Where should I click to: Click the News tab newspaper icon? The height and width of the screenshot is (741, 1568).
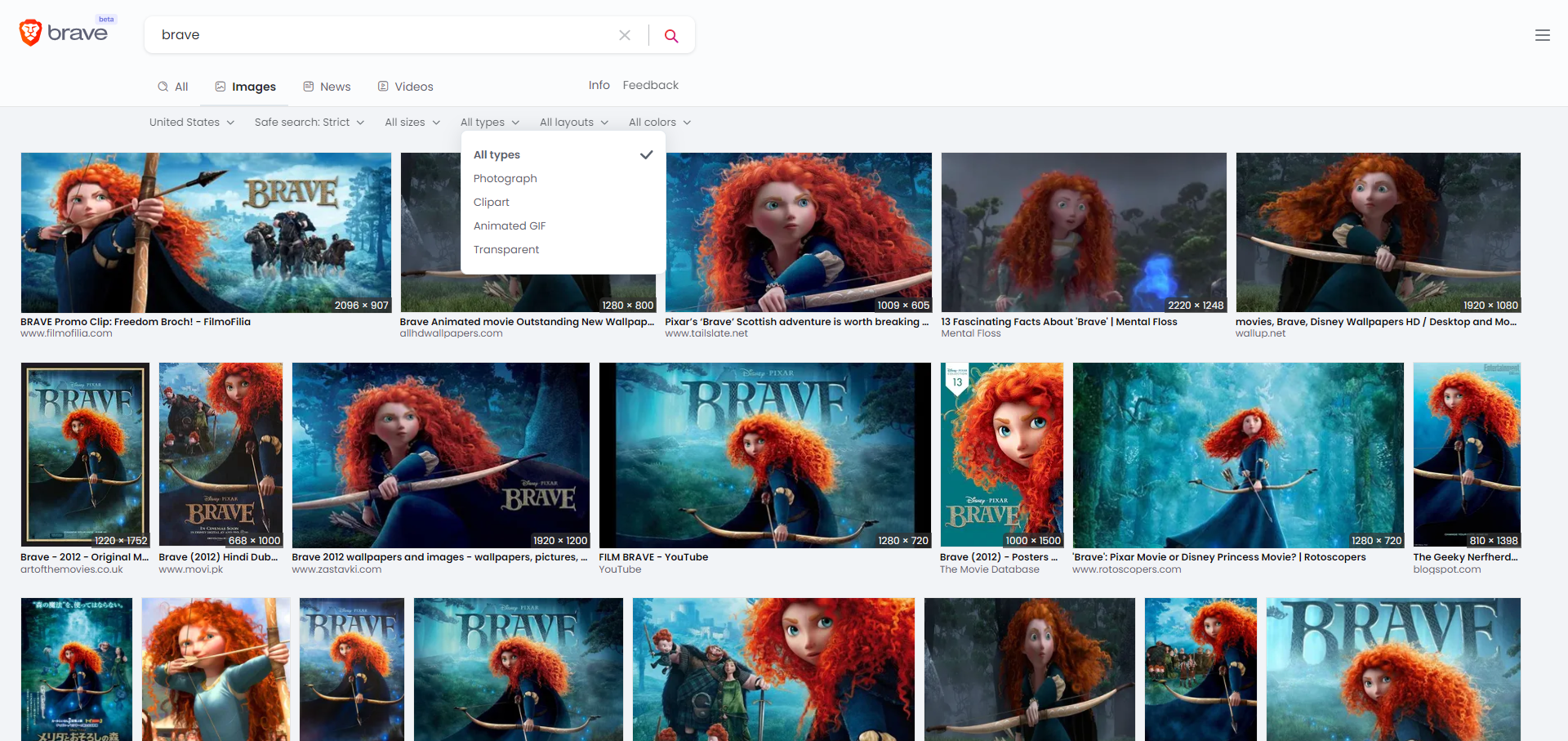click(309, 87)
